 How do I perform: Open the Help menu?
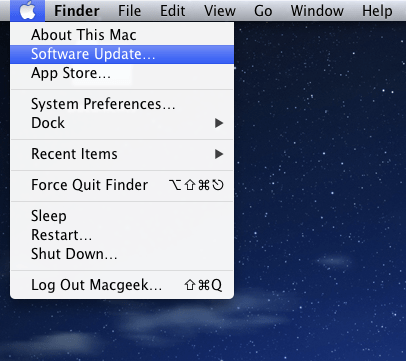[x=377, y=11]
